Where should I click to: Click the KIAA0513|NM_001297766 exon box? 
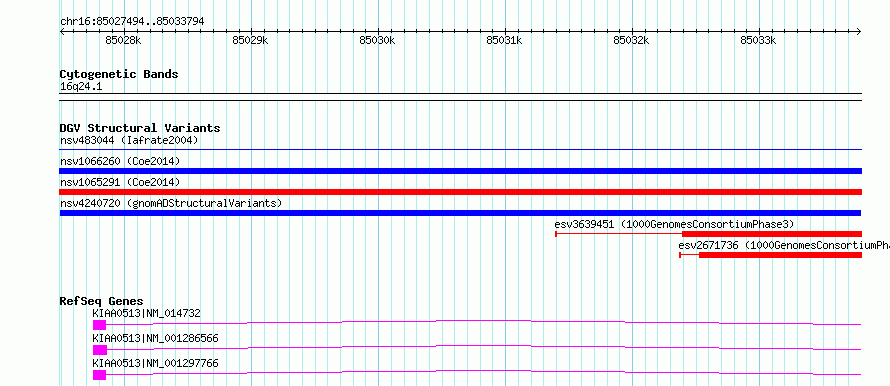(99, 375)
